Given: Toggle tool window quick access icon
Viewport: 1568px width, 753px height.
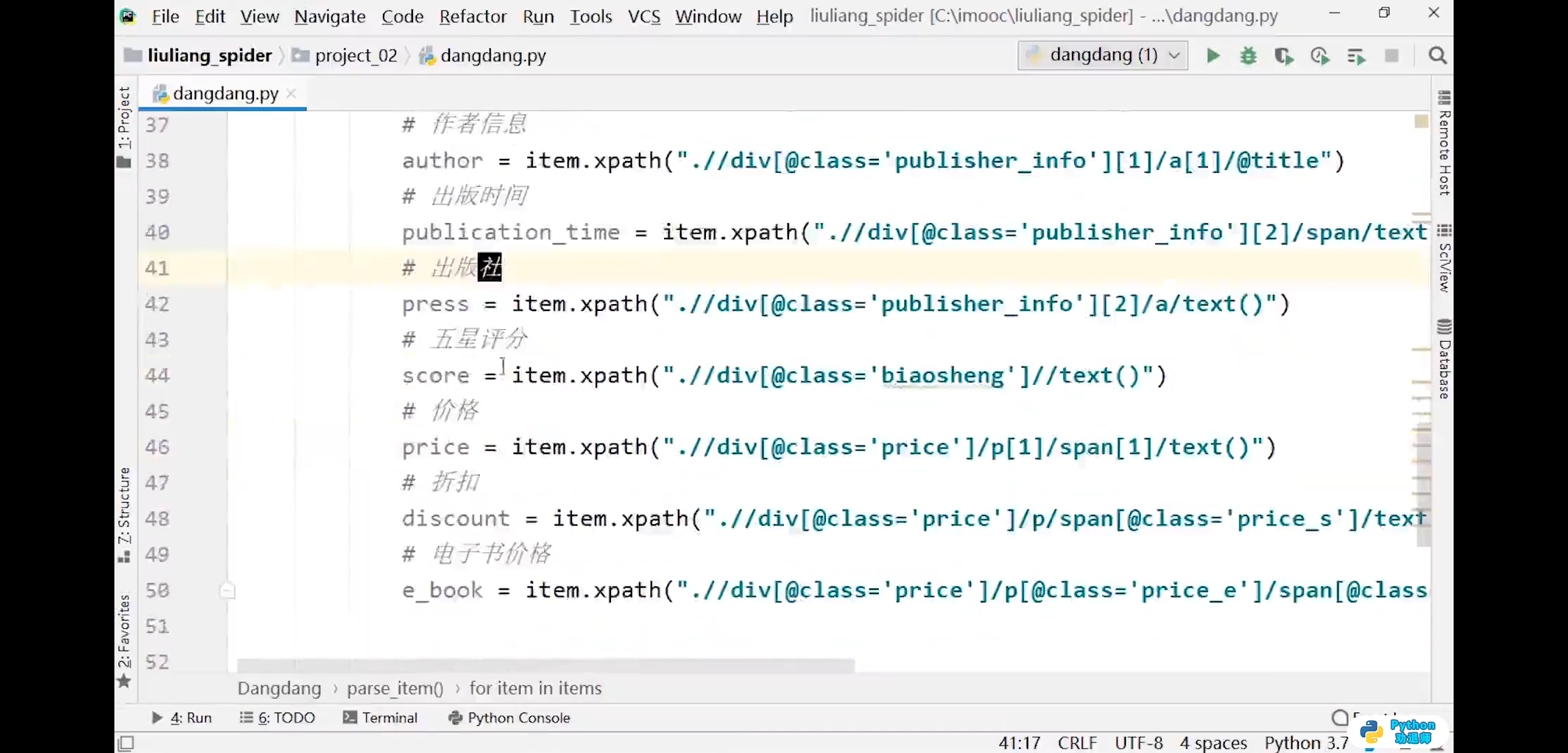Looking at the screenshot, I should [x=126, y=743].
